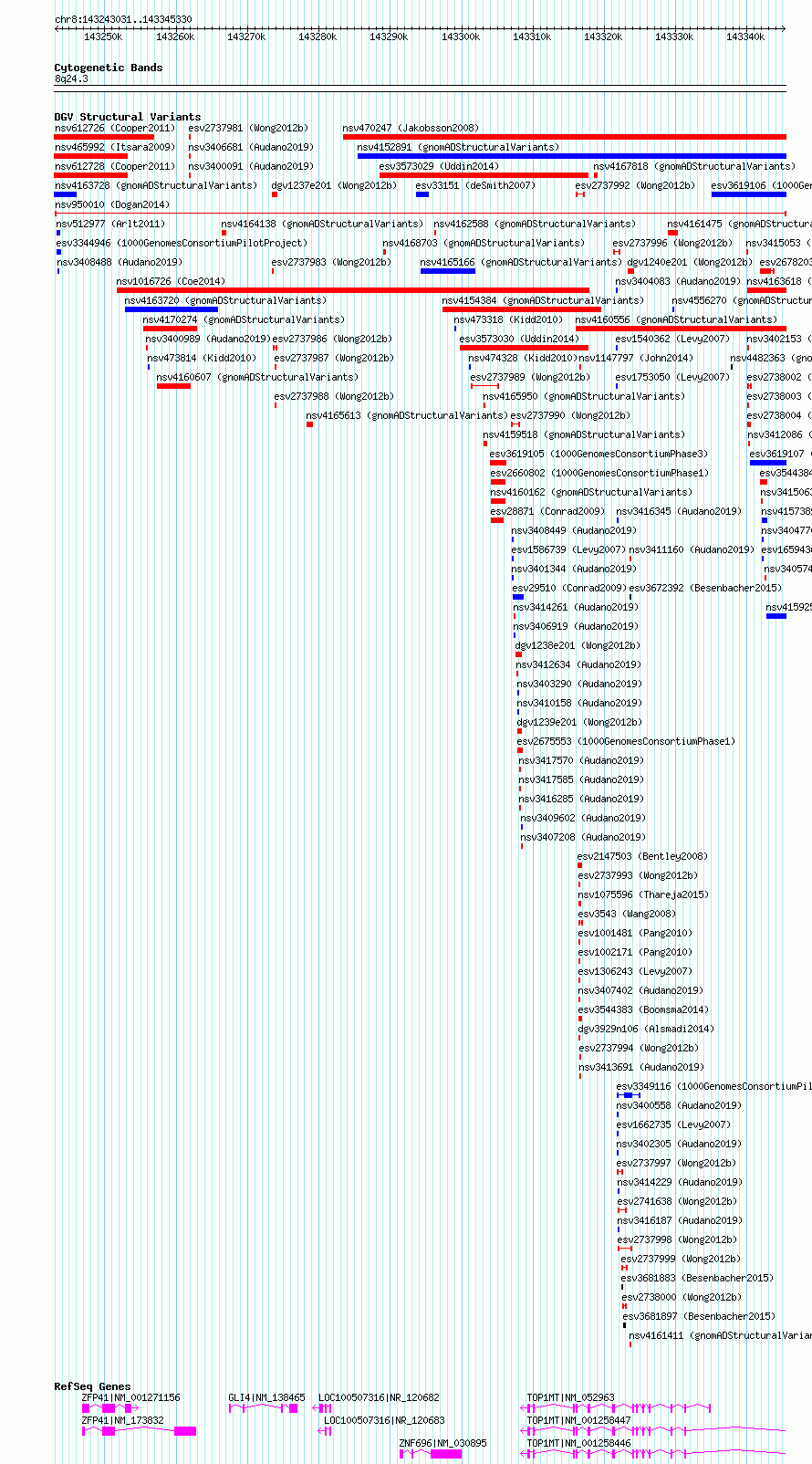Click the blue bar under nsv4165166
The width and height of the screenshot is (812, 1464).
tap(447, 271)
